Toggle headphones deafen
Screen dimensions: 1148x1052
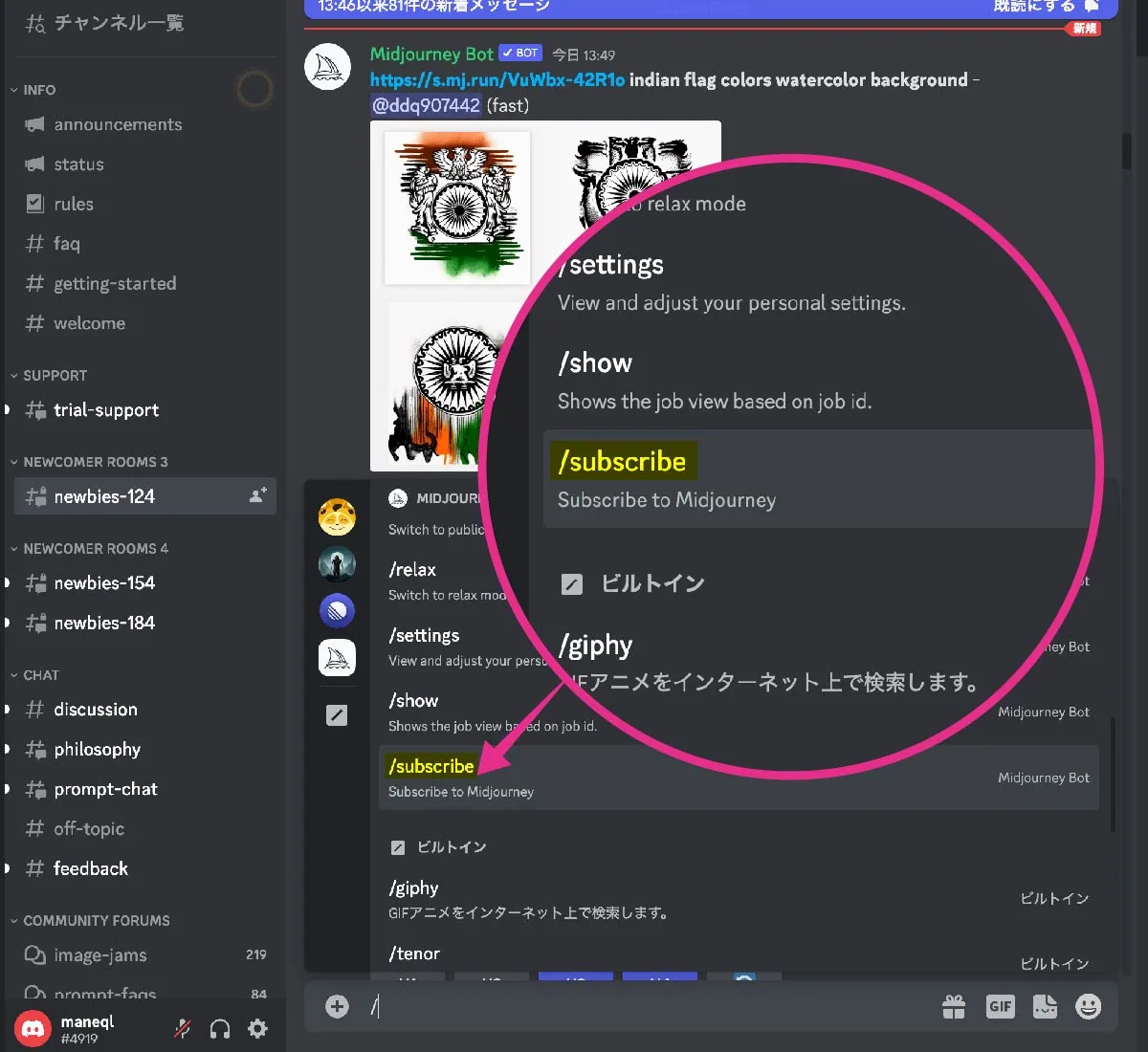220,1029
